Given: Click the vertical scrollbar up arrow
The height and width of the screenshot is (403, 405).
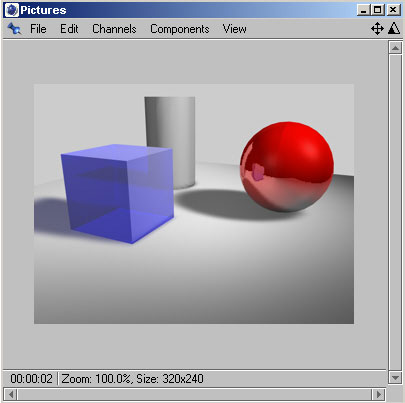Looking at the screenshot, I should (395, 48).
